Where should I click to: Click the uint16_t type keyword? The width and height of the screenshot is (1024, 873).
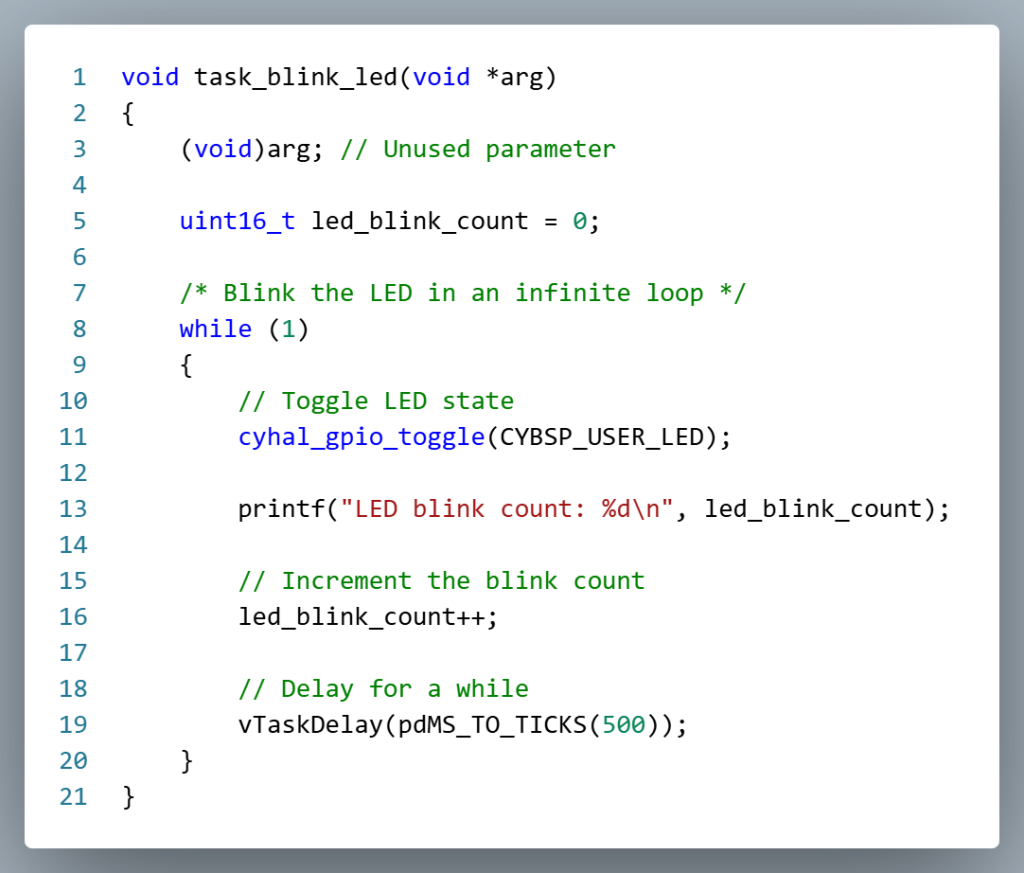[x=237, y=221]
